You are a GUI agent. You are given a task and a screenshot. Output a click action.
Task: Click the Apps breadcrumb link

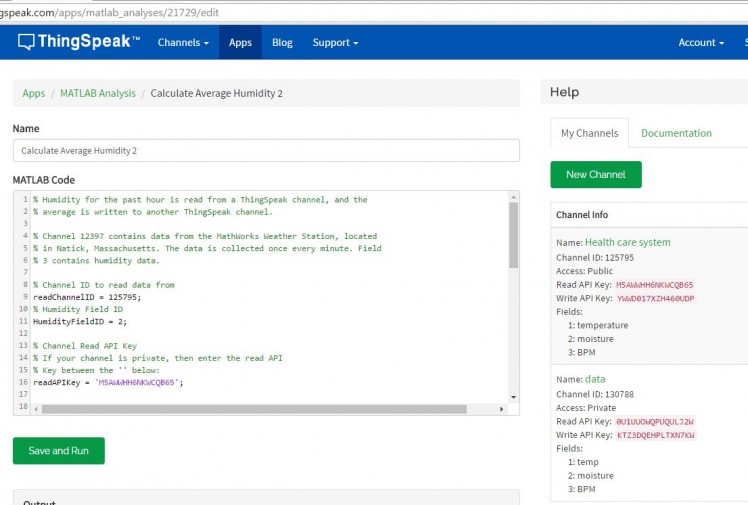(x=34, y=93)
